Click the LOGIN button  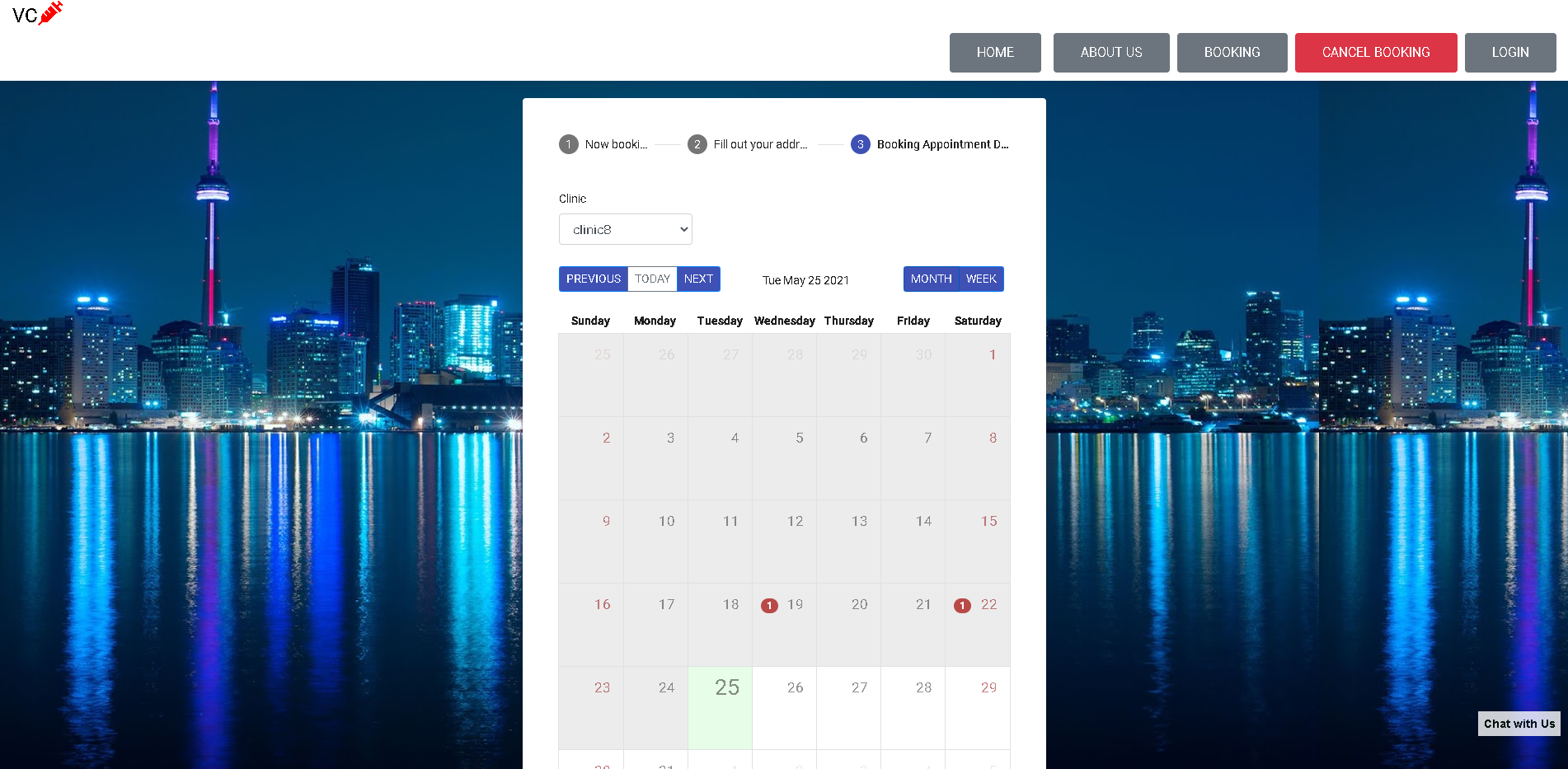click(x=1510, y=52)
